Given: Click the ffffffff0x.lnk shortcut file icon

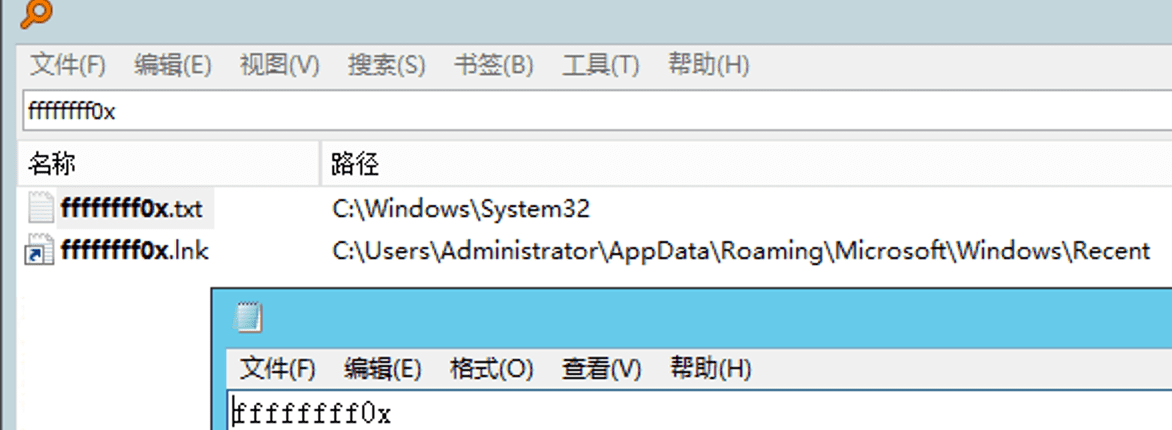Looking at the screenshot, I should tap(40, 250).
